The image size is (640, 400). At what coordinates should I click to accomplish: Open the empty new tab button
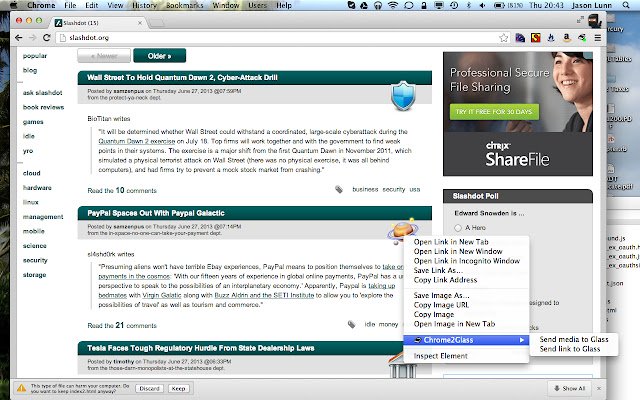click(157, 23)
